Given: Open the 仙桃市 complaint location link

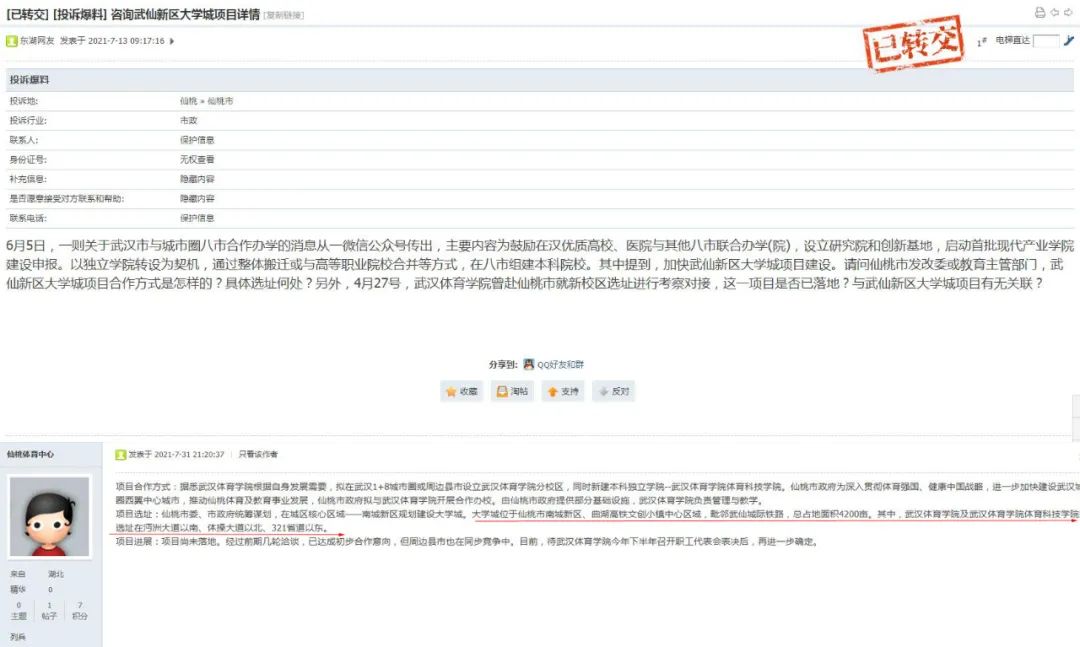Looking at the screenshot, I should click(220, 101).
